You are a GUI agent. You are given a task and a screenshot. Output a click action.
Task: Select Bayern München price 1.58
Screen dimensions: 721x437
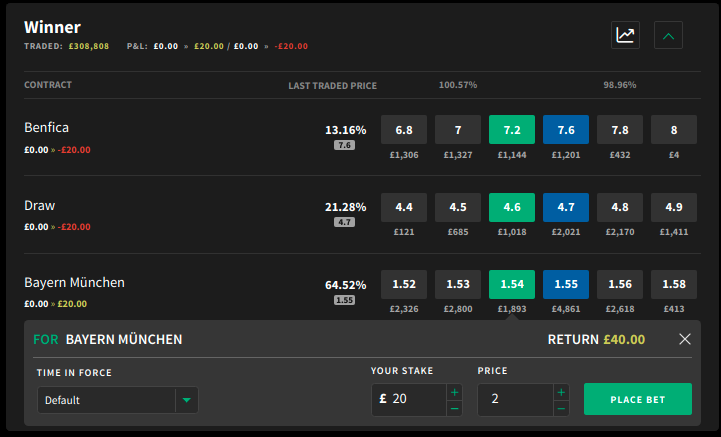[674, 284]
